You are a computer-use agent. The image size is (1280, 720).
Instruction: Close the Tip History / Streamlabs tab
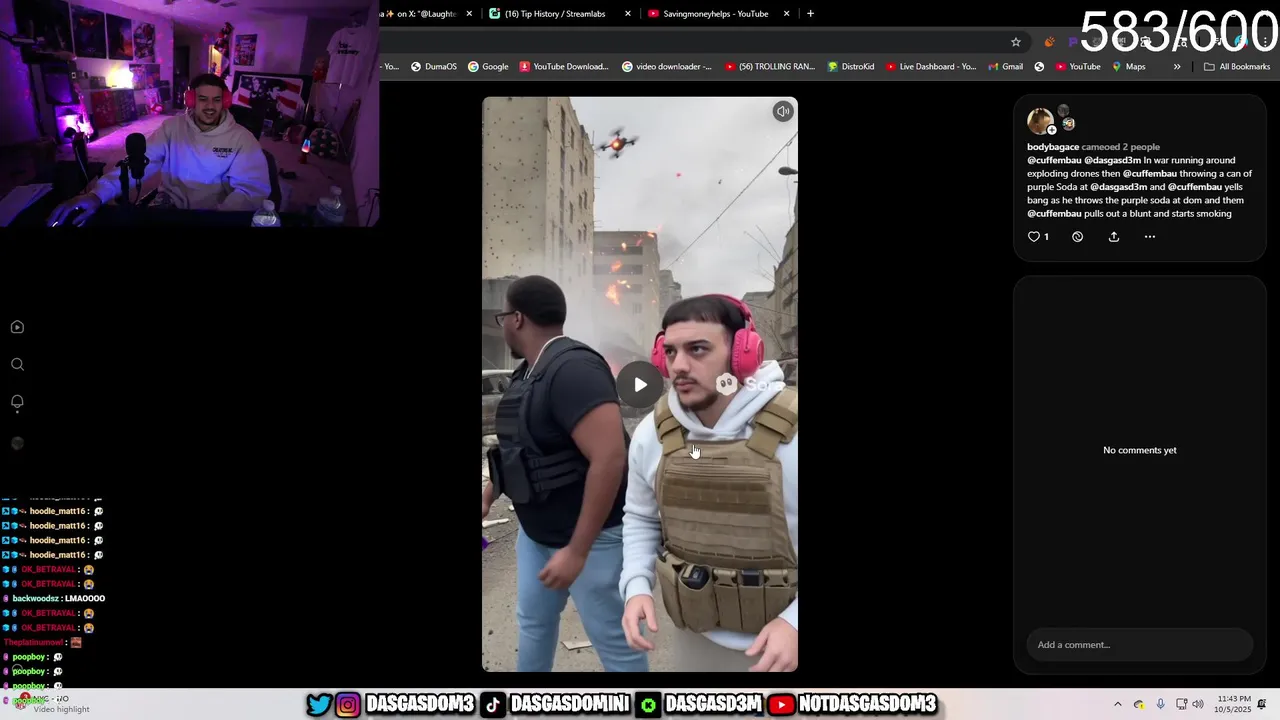[x=628, y=14]
